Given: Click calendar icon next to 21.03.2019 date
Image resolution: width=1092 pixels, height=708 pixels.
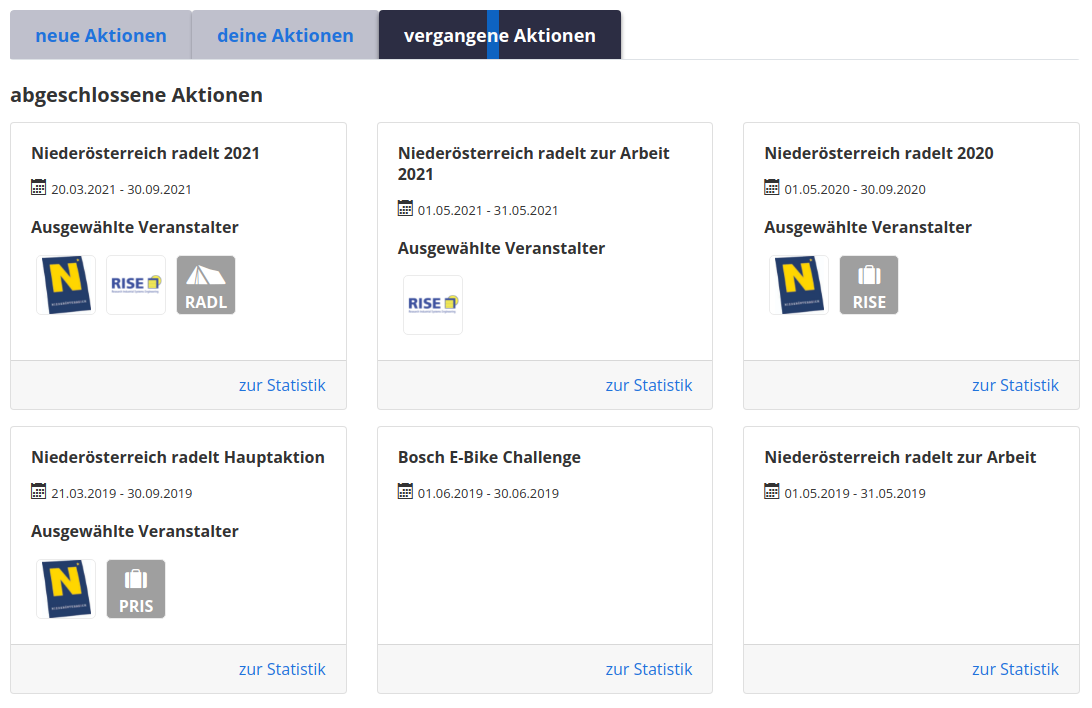Looking at the screenshot, I should [38, 491].
